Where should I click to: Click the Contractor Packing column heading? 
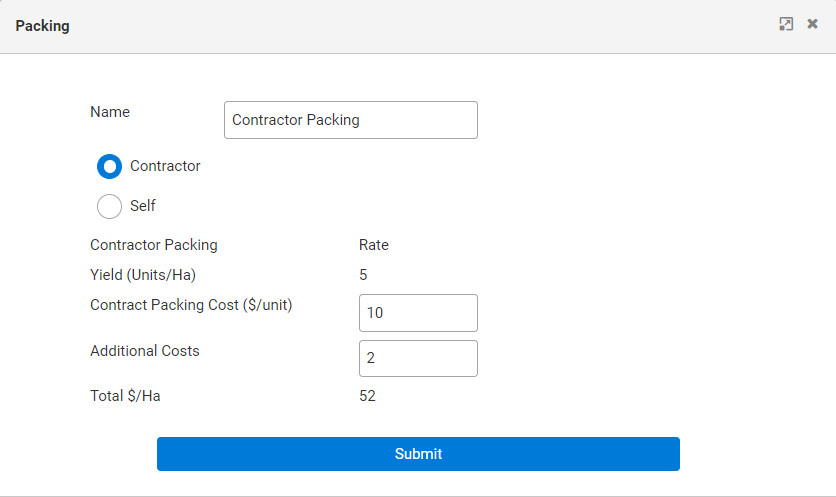pos(153,245)
